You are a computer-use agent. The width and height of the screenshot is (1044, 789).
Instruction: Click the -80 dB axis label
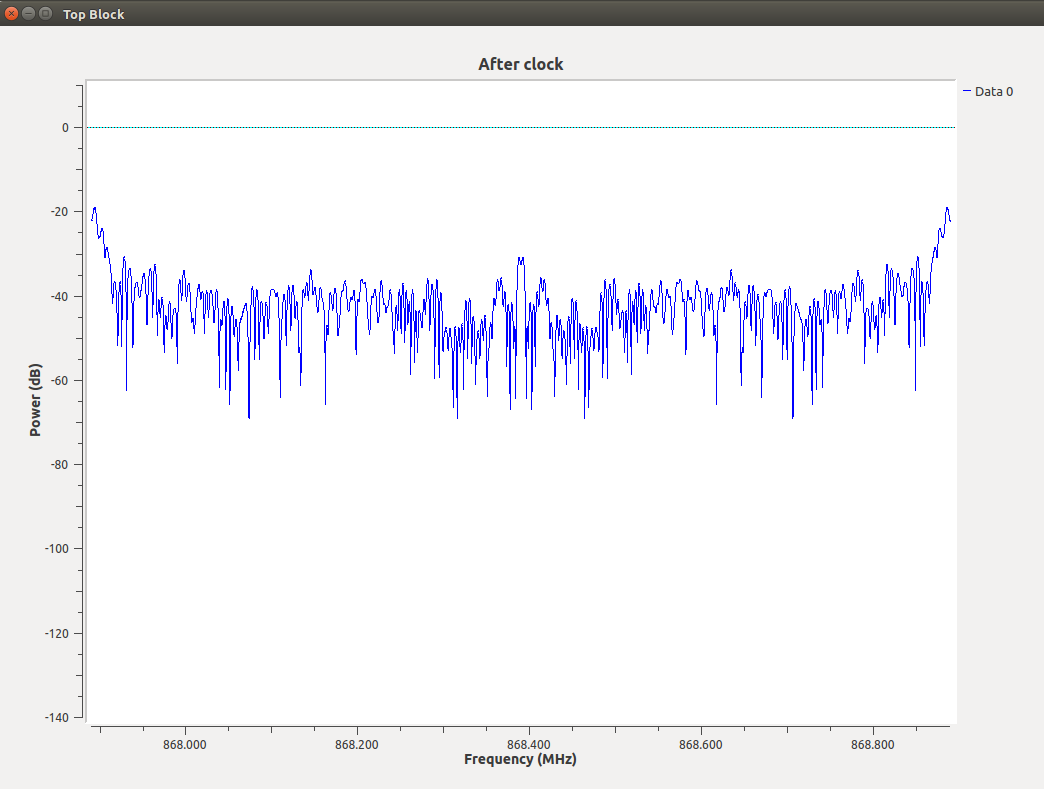(59, 465)
